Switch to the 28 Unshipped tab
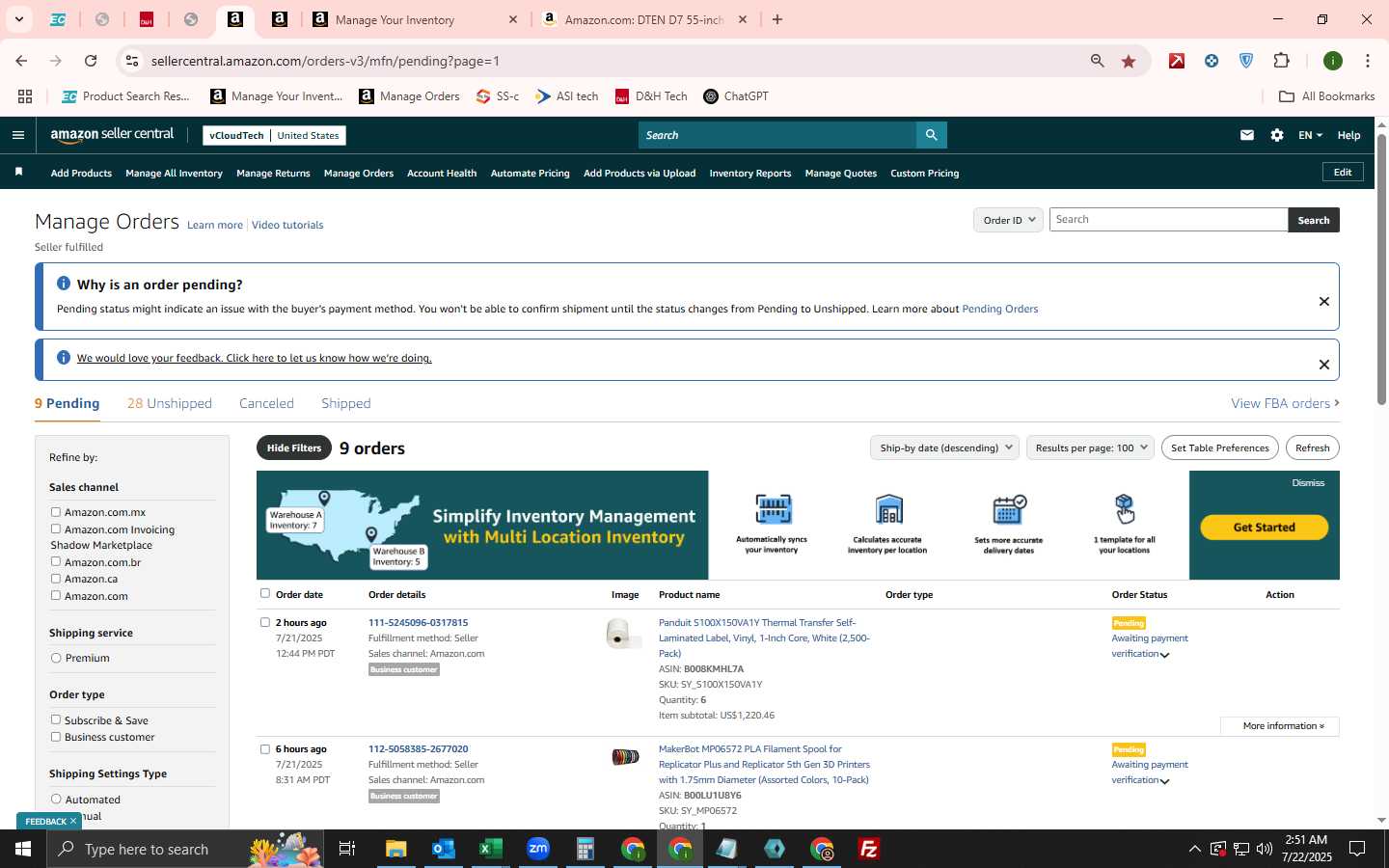This screenshot has height=868, width=1389. (170, 403)
